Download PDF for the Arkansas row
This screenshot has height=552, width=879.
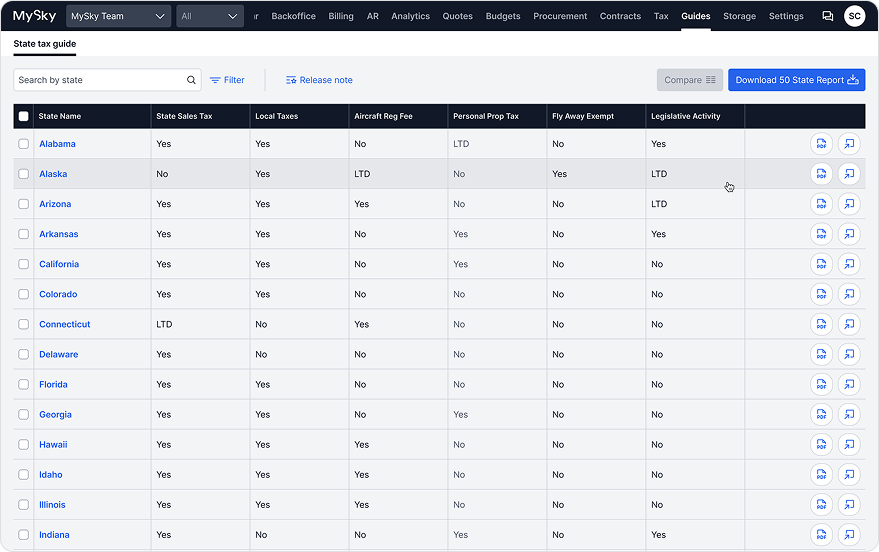[821, 234]
